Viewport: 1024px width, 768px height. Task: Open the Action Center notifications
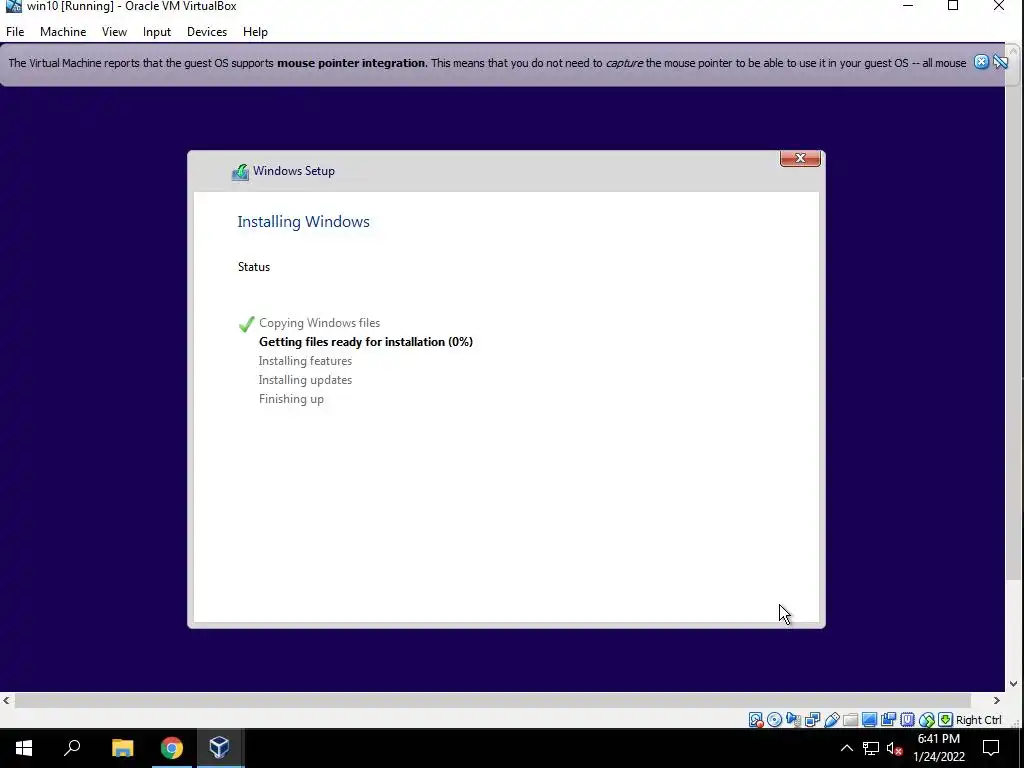[x=991, y=748]
